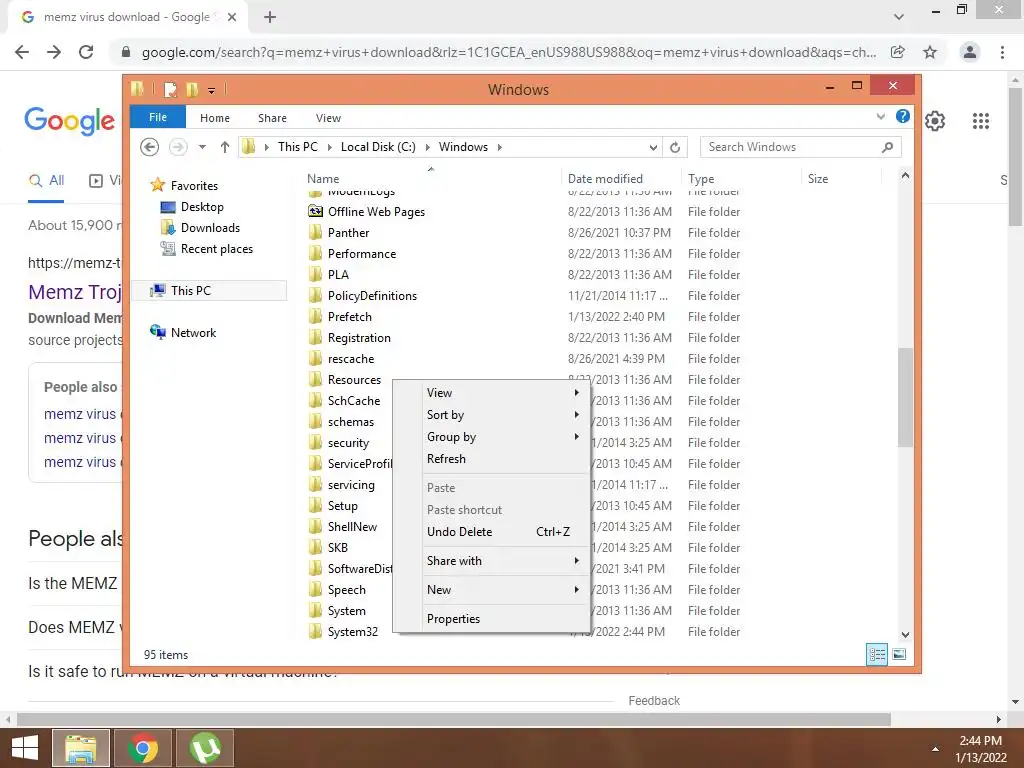
Task: Expand breadcrumb arrow after This PC
Action: point(329,147)
